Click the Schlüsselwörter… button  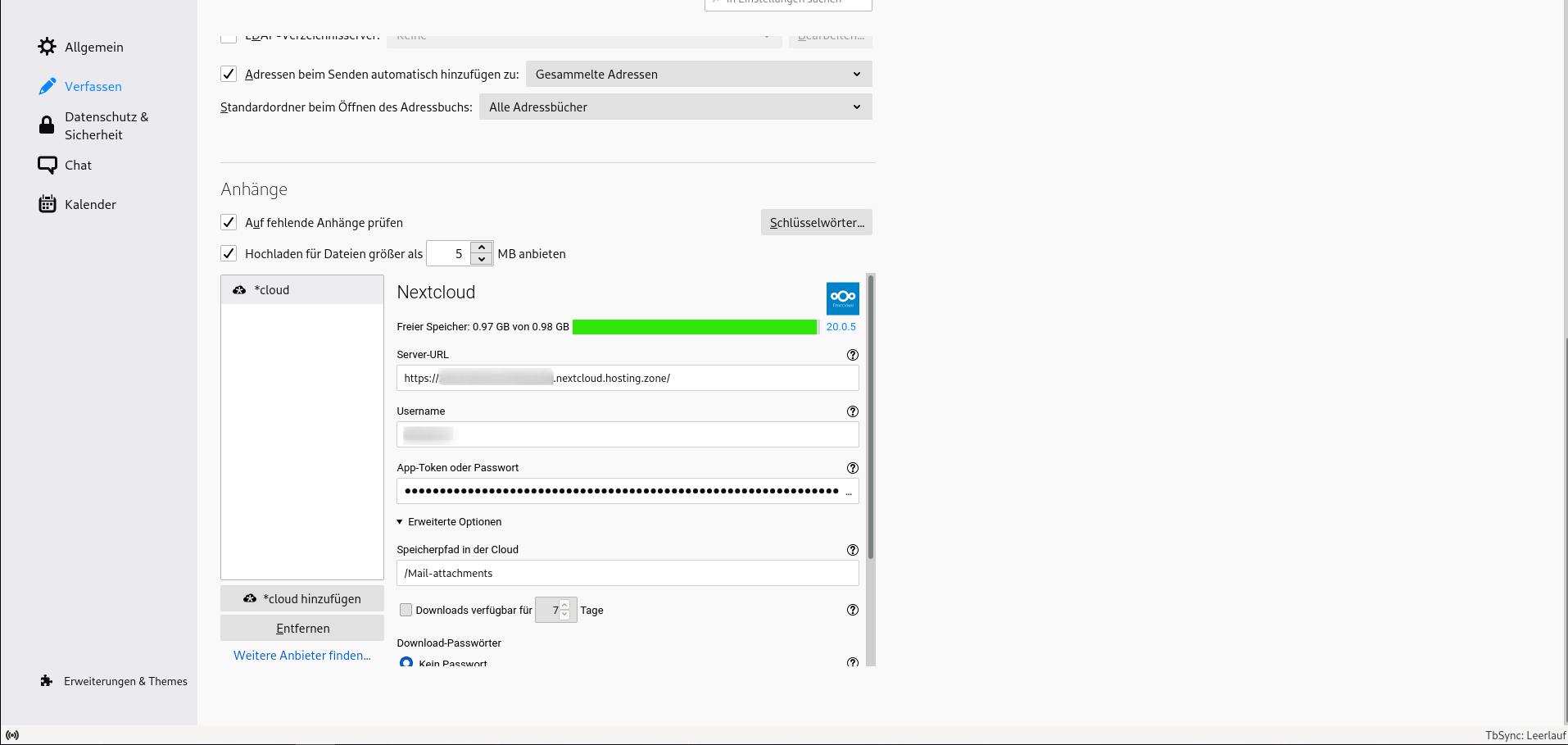point(817,222)
